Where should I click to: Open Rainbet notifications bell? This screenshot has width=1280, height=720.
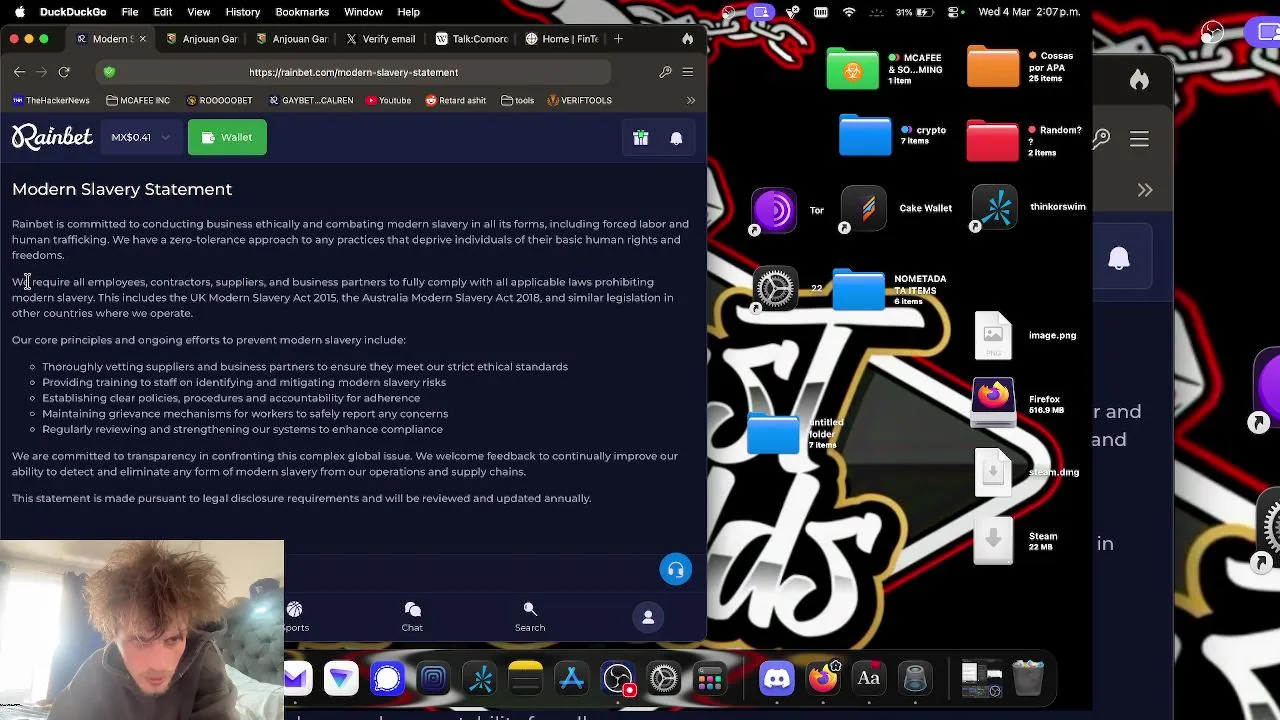(676, 138)
